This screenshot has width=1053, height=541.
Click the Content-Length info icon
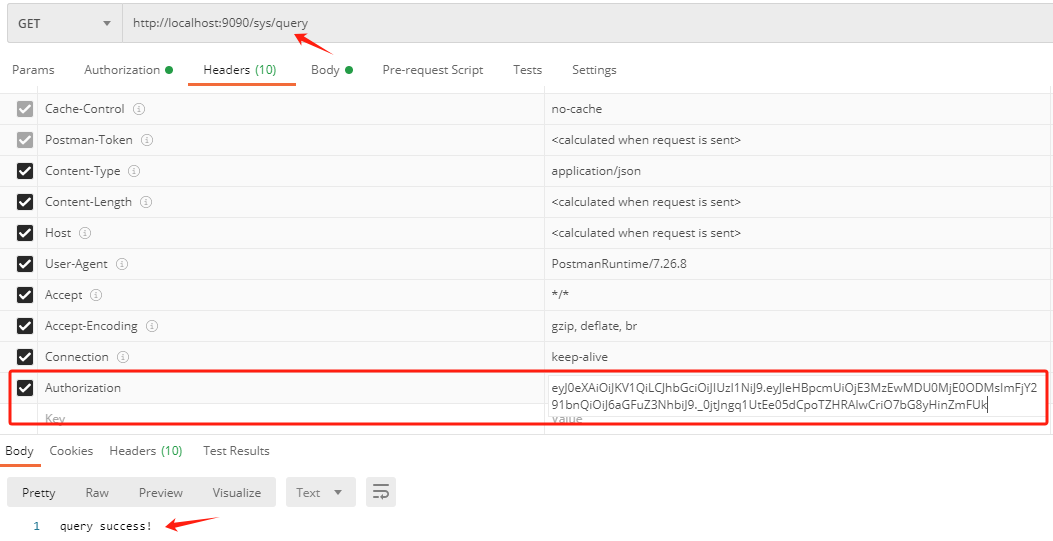[146, 202]
